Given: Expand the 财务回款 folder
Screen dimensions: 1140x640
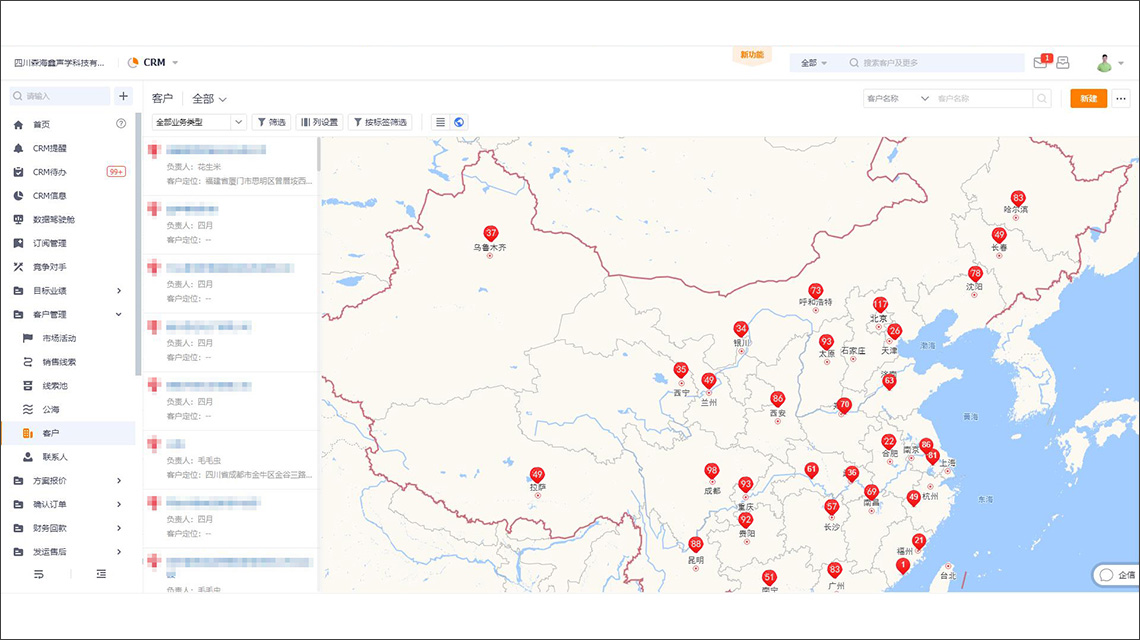Looking at the screenshot, I should click(x=68, y=529).
